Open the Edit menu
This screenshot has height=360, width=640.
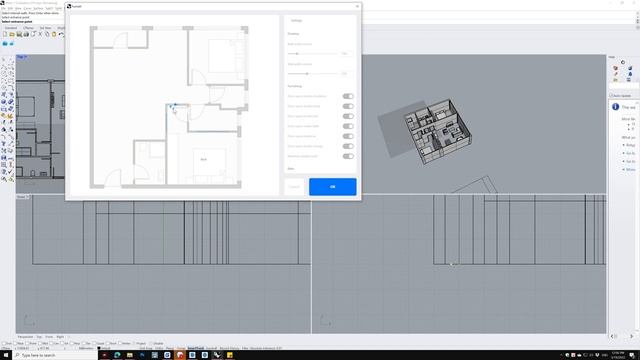10,8
